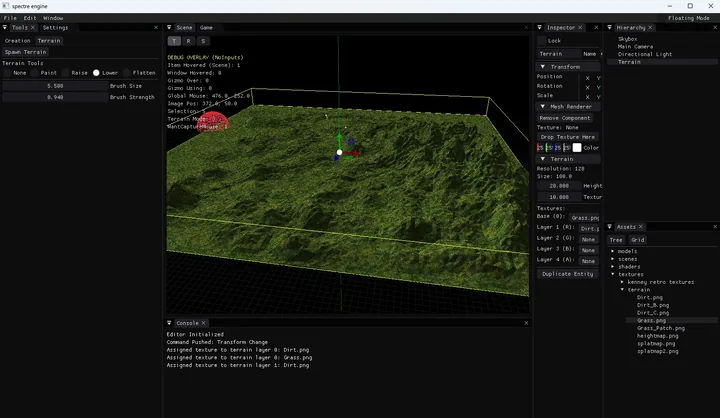The image size is (720, 418).
Task: Select the R rotate gizmo button
Action: [x=188, y=41]
